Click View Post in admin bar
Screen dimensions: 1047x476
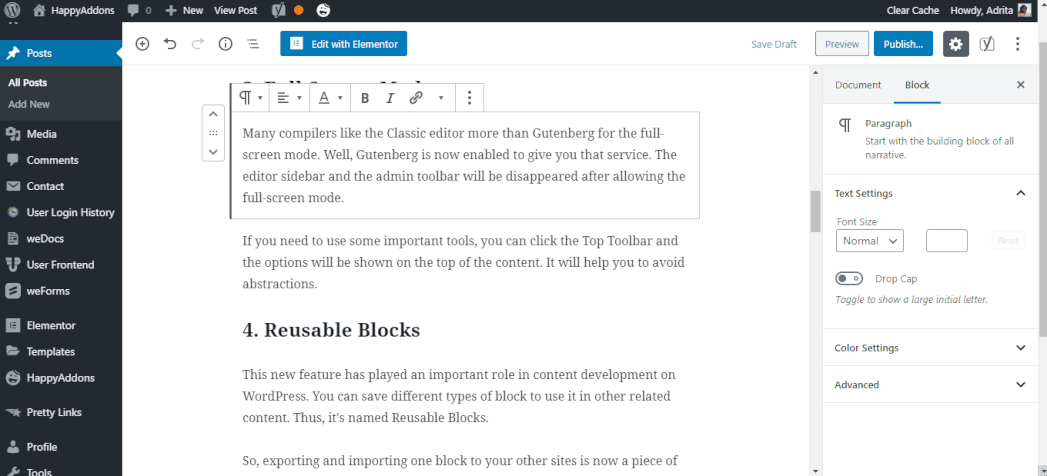[236, 11]
